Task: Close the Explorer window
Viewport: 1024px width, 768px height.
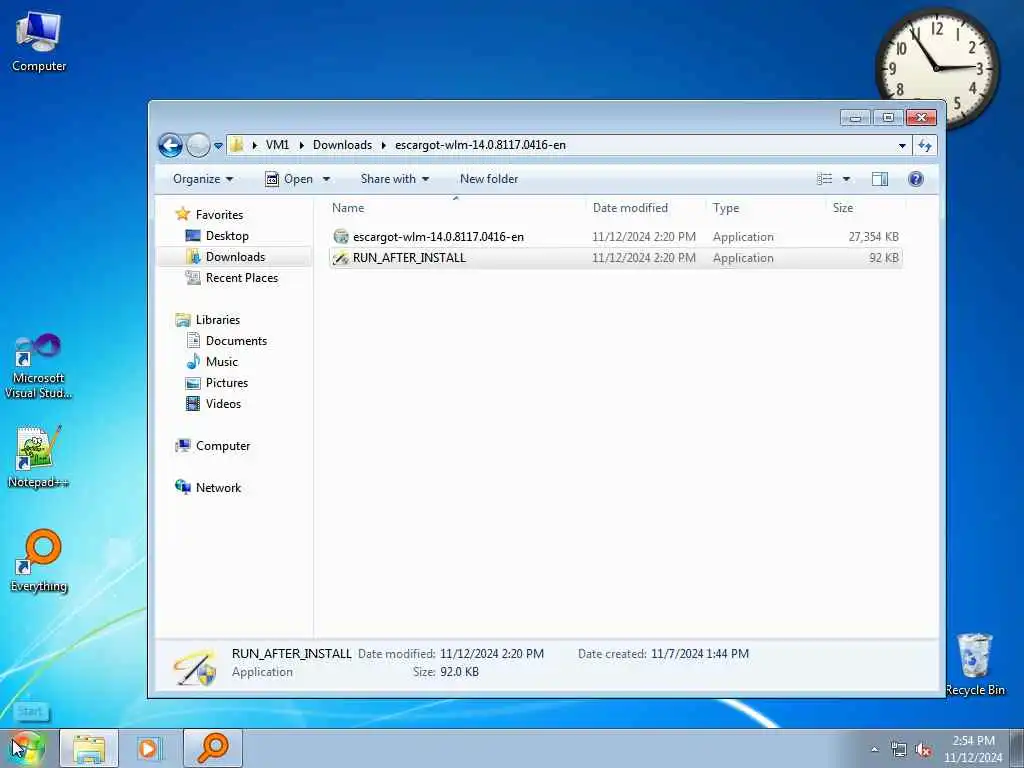Action: click(921, 118)
